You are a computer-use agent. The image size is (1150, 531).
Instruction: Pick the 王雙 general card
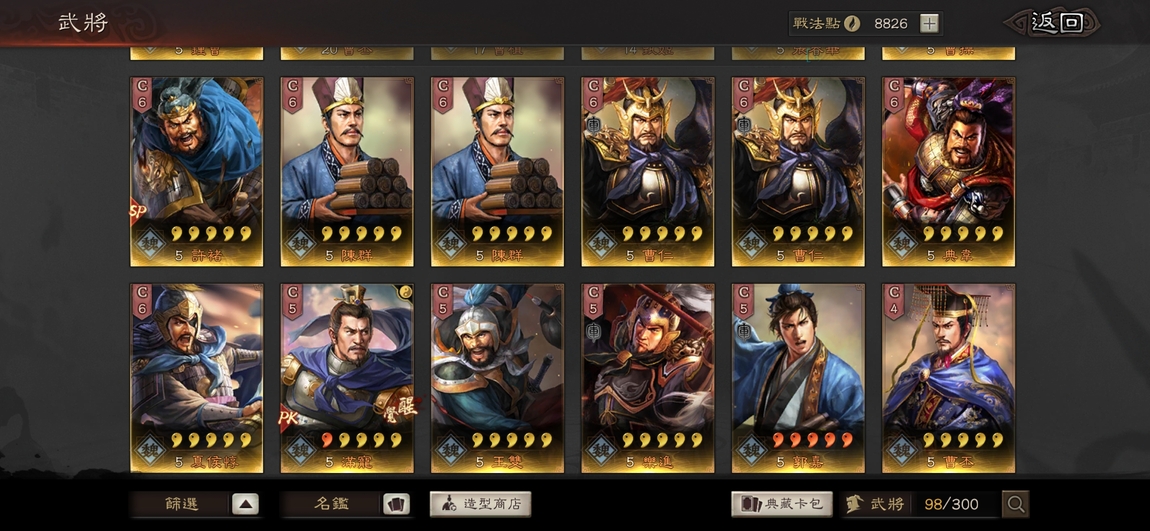pyautogui.click(x=497, y=378)
